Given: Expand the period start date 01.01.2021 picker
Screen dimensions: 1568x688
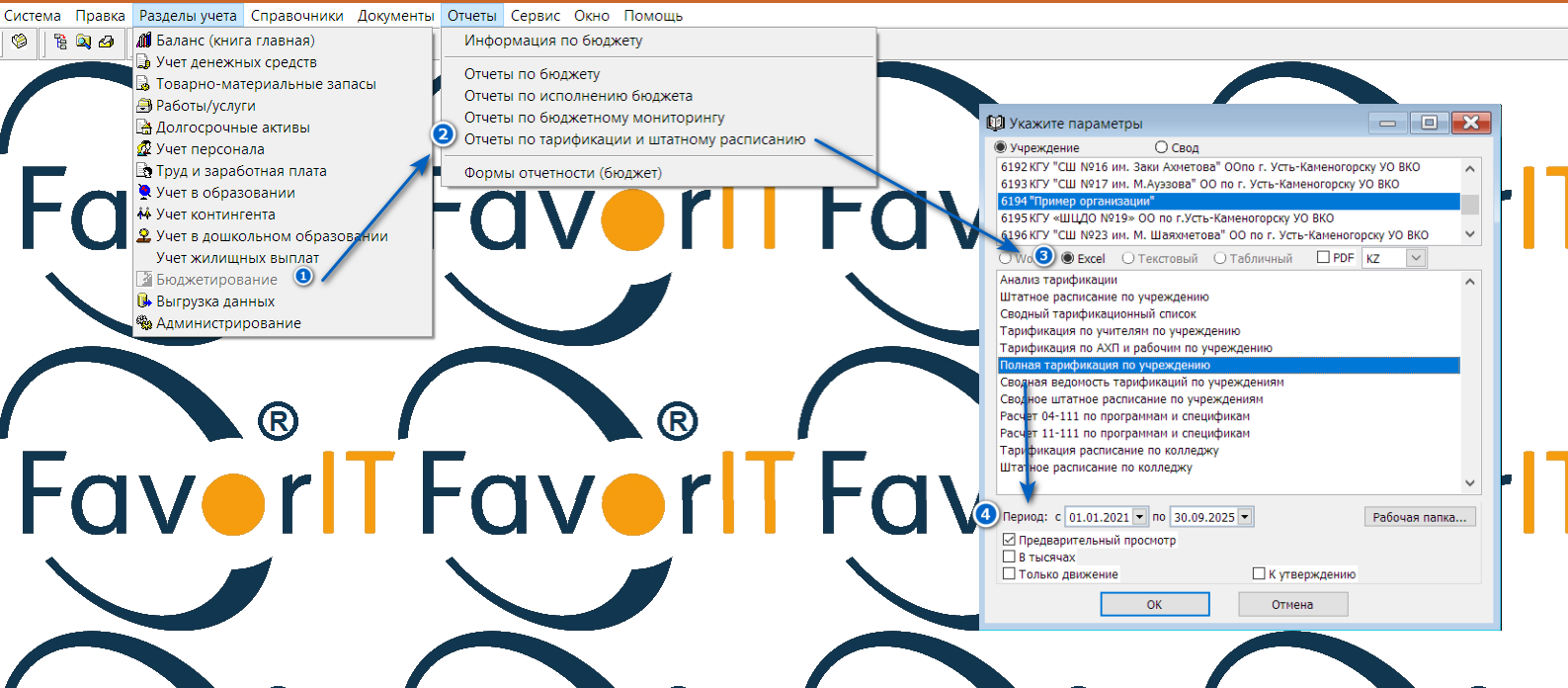Looking at the screenshot, I should [x=1140, y=517].
